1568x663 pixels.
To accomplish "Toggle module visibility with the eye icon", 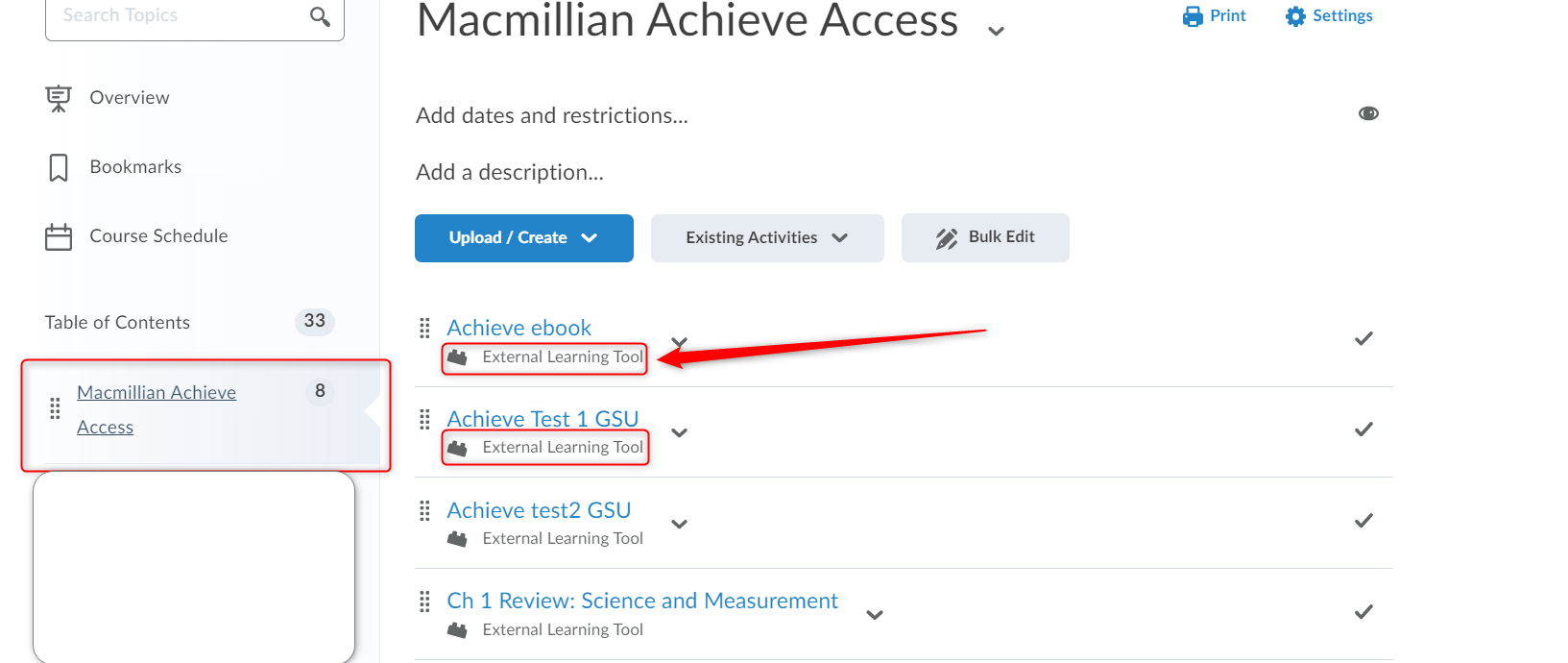I will [1368, 113].
